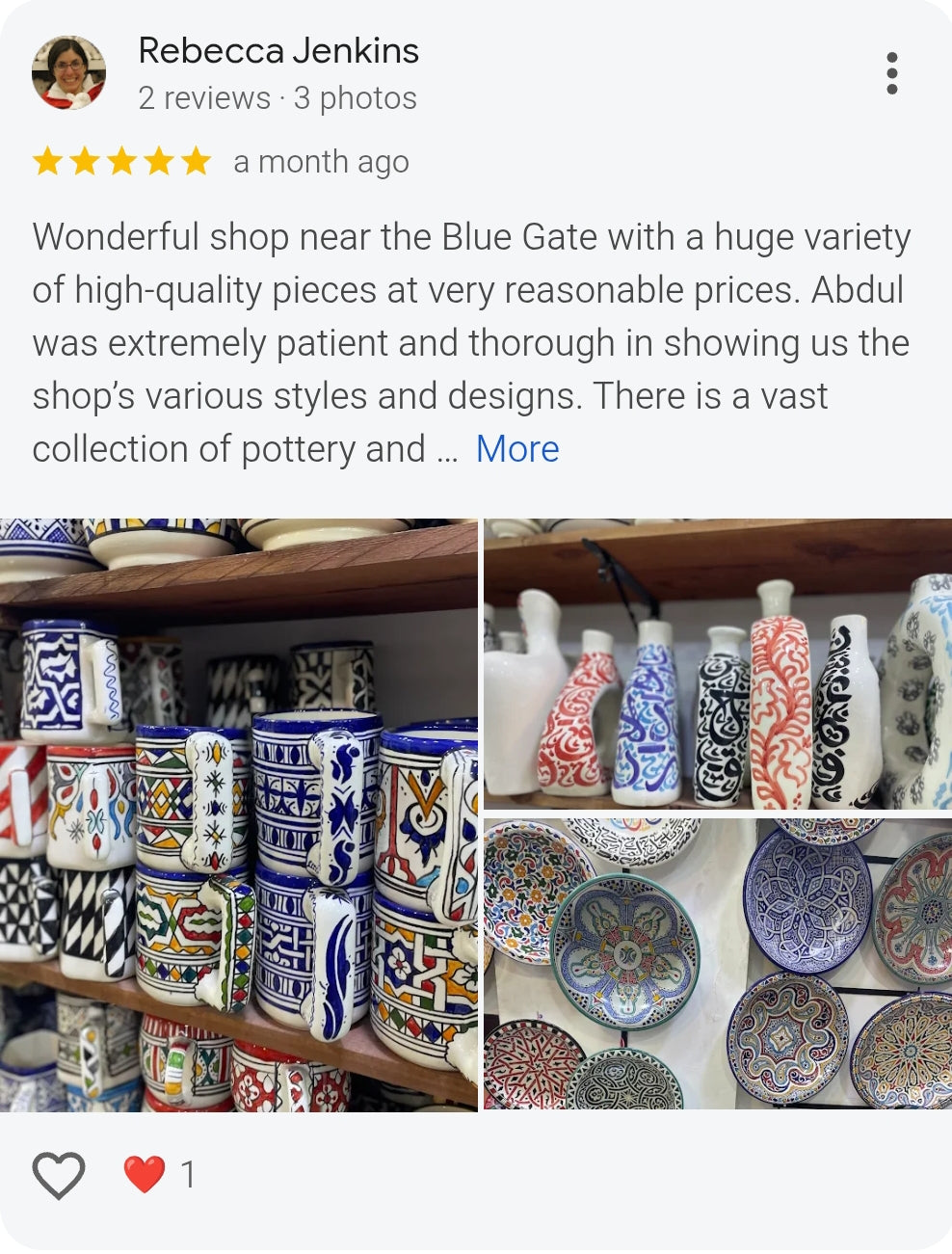Click the fifth yellow rating star

(196, 161)
